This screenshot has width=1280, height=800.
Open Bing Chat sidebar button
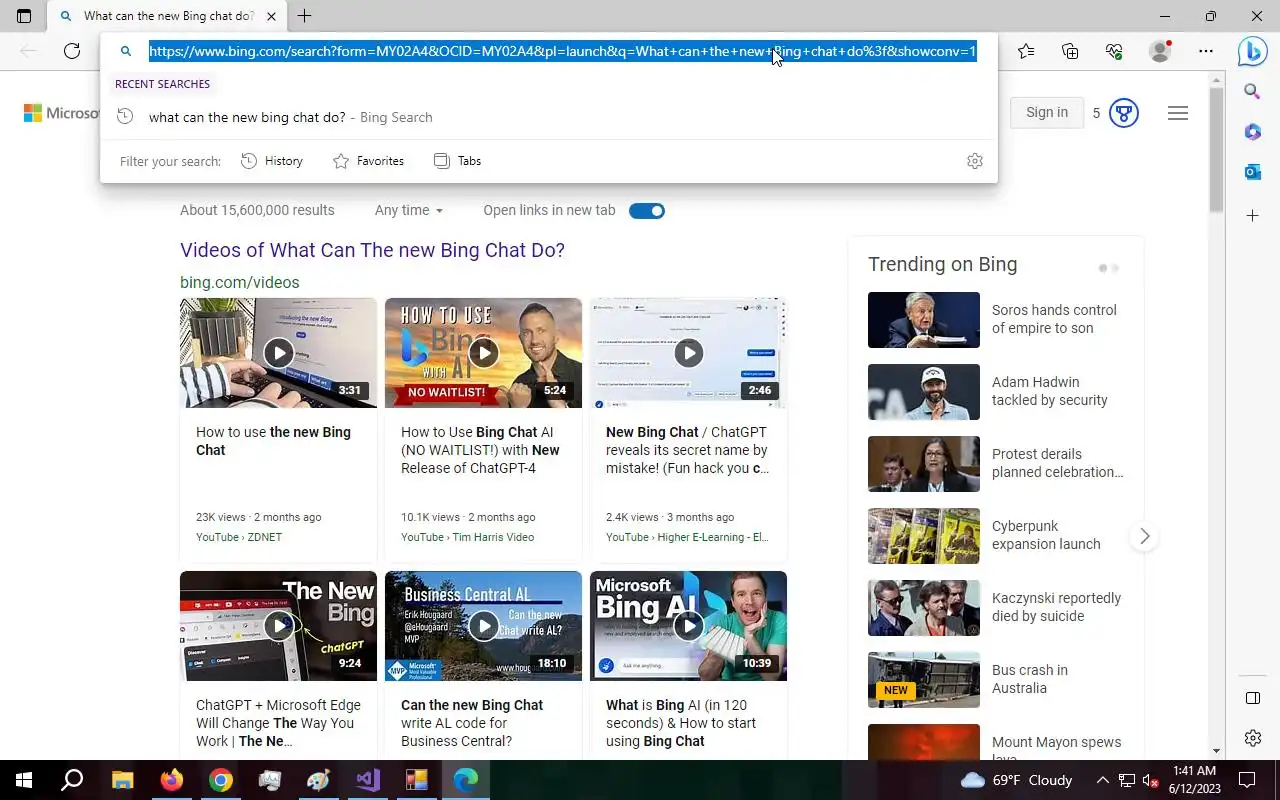(1252, 51)
